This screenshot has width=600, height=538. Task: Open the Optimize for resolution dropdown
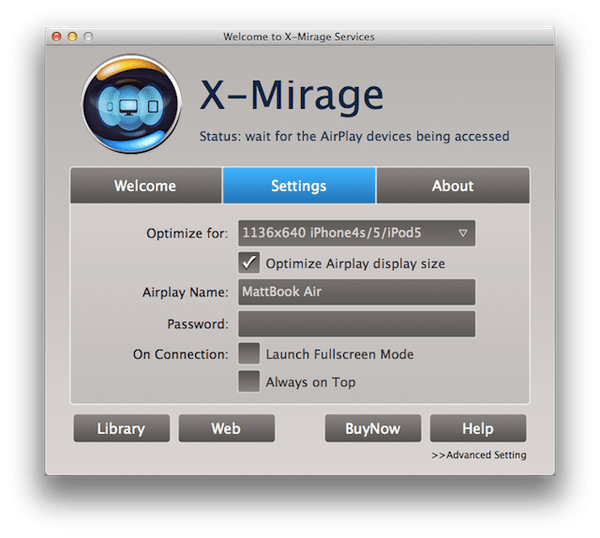357,233
